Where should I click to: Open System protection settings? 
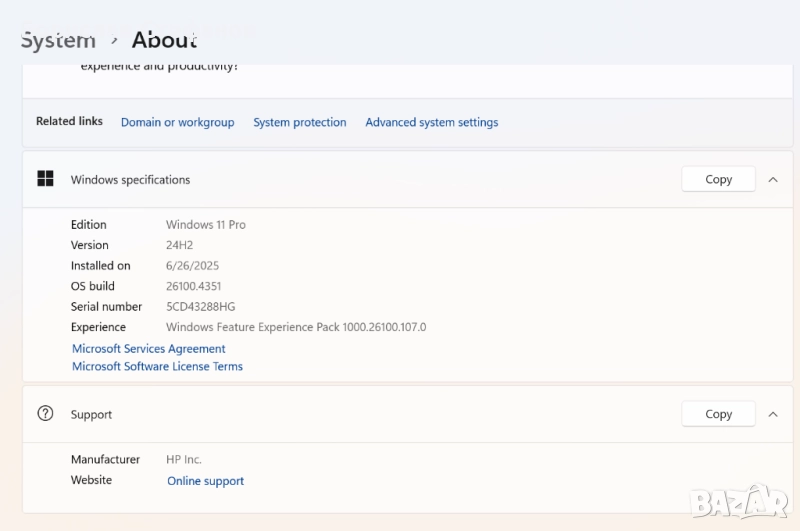(299, 122)
